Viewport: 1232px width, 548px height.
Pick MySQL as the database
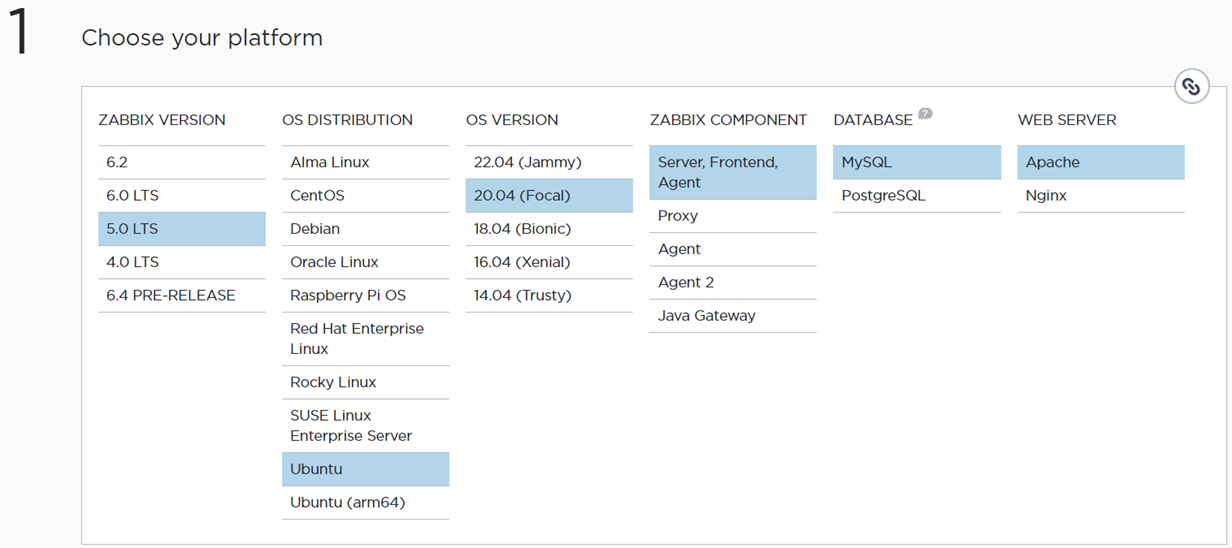click(x=917, y=162)
